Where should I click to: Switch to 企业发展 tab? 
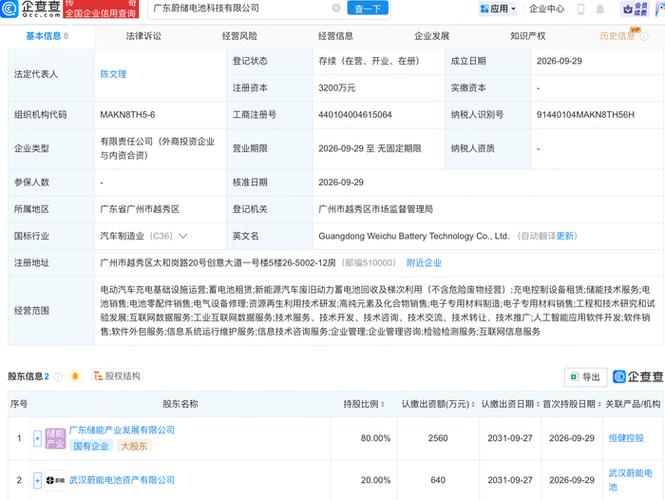(432, 36)
